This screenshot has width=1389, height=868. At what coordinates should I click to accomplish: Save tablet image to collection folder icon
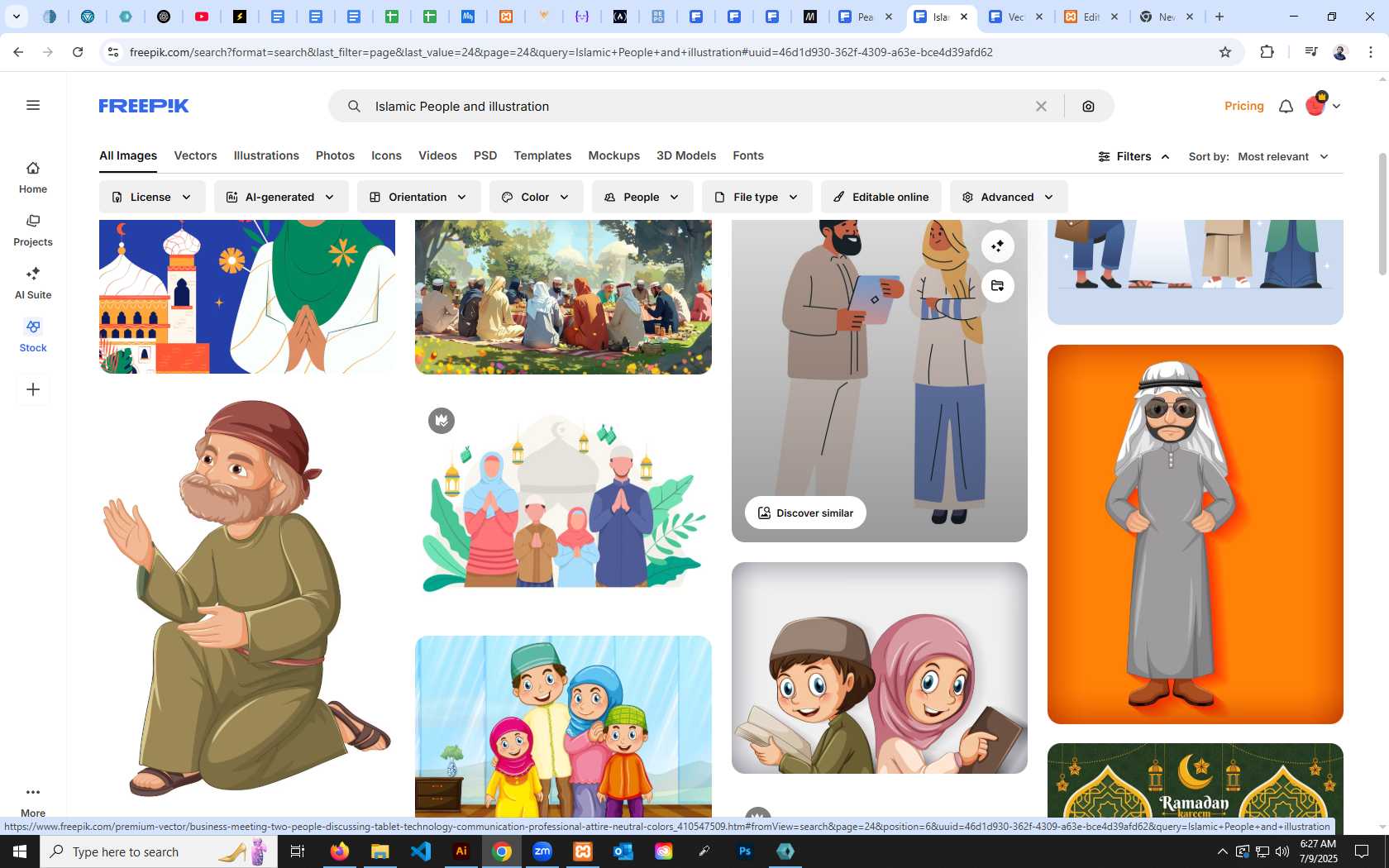pyautogui.click(x=998, y=286)
